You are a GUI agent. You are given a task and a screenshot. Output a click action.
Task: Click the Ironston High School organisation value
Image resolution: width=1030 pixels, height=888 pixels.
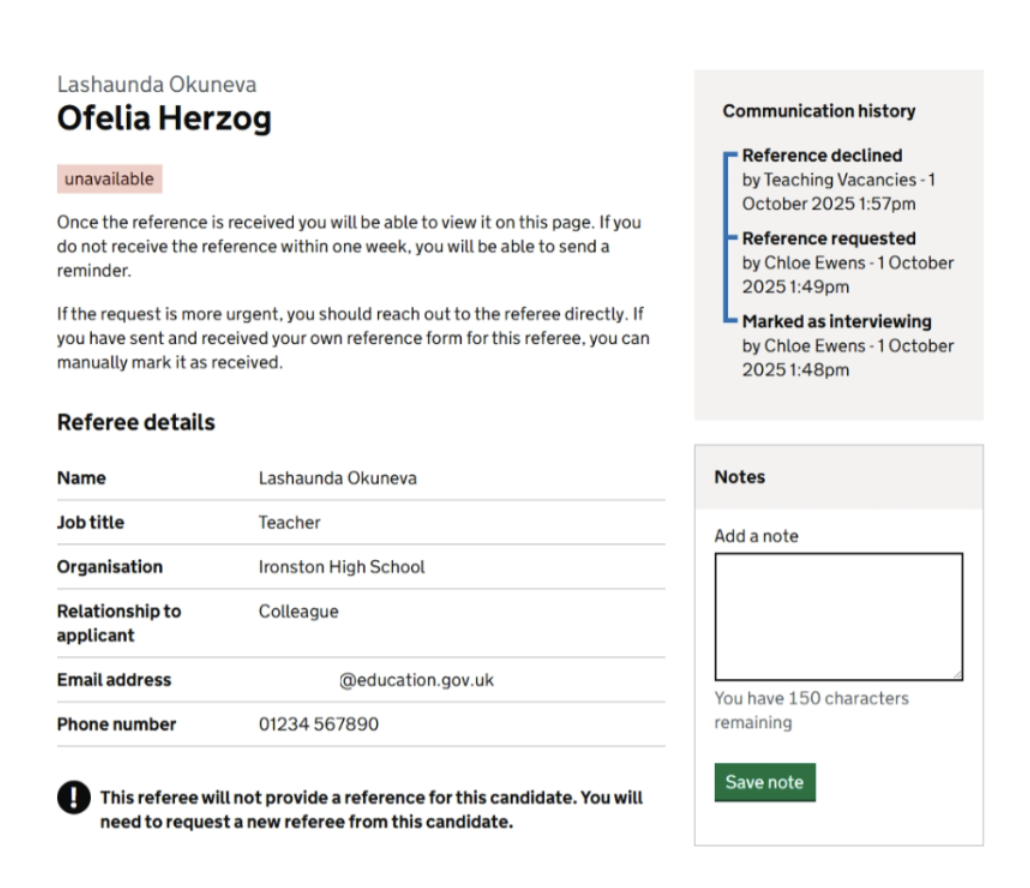point(341,567)
